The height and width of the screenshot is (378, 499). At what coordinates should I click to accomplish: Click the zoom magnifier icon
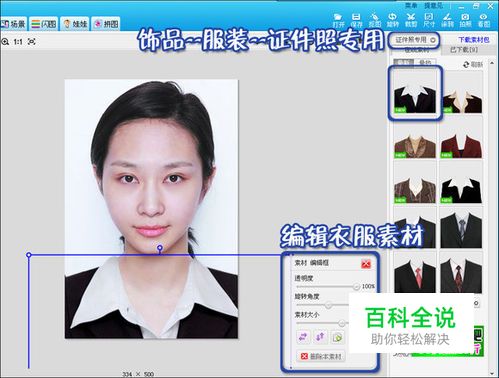point(5,42)
